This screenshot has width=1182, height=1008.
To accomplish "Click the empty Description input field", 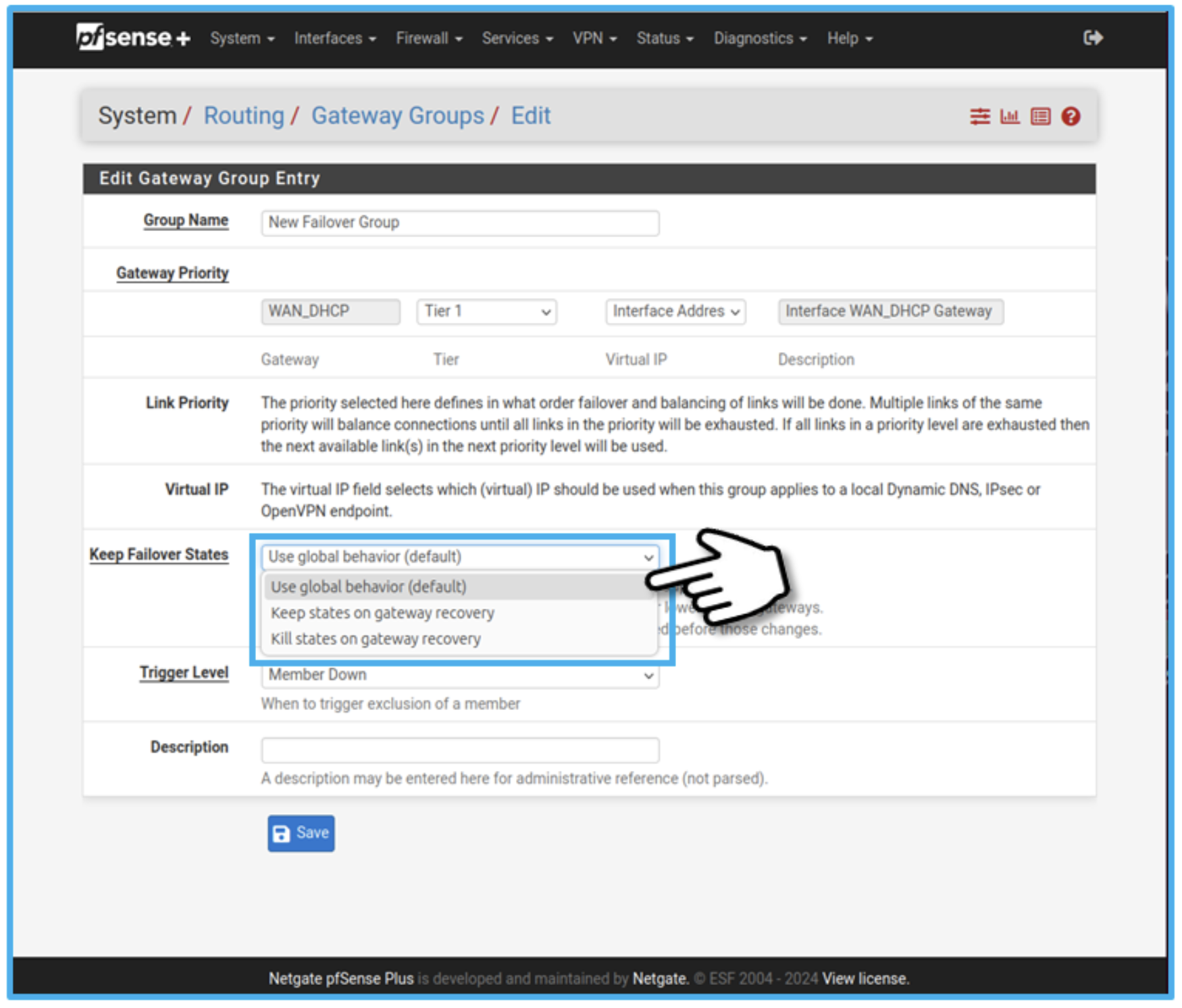I will [x=460, y=750].
